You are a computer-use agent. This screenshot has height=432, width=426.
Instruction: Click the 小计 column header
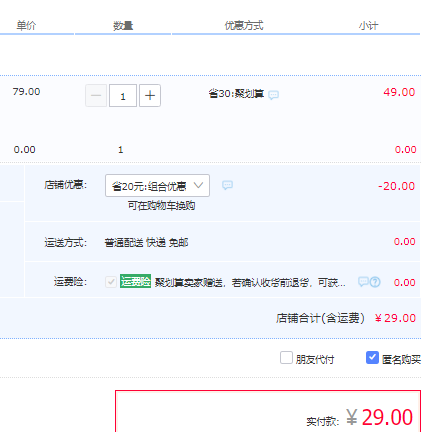click(369, 26)
